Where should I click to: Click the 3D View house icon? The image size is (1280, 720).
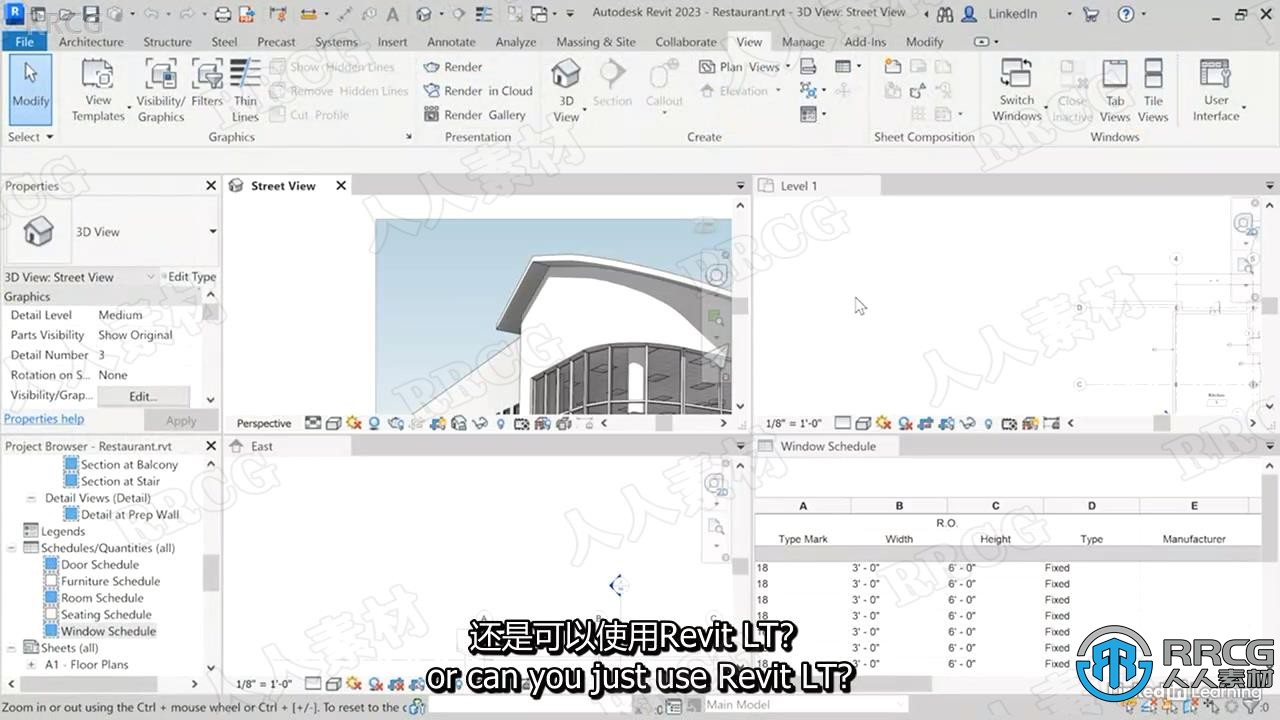tap(566, 75)
